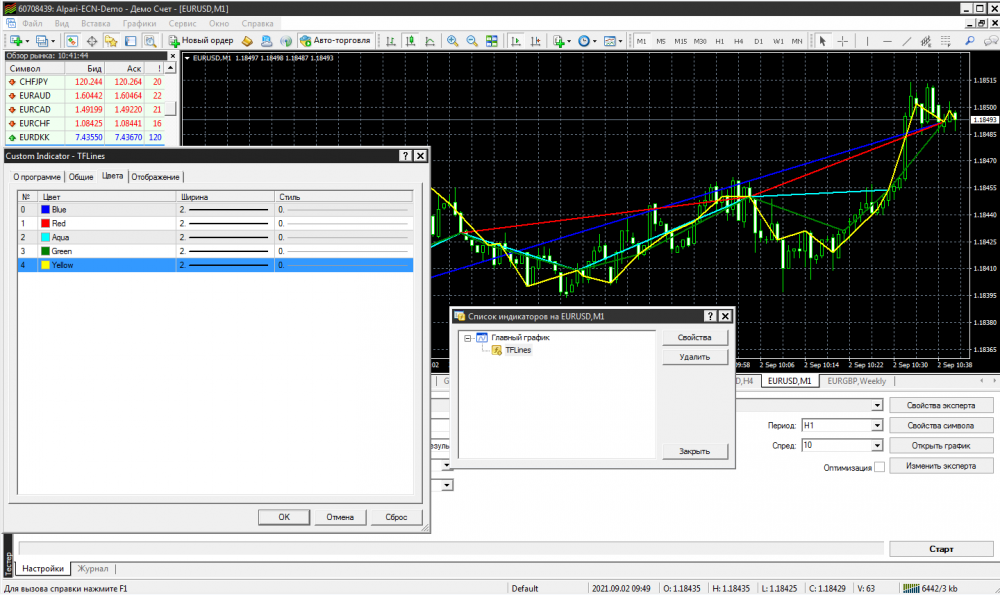Click the Новый ордер toolbar button

(201, 41)
